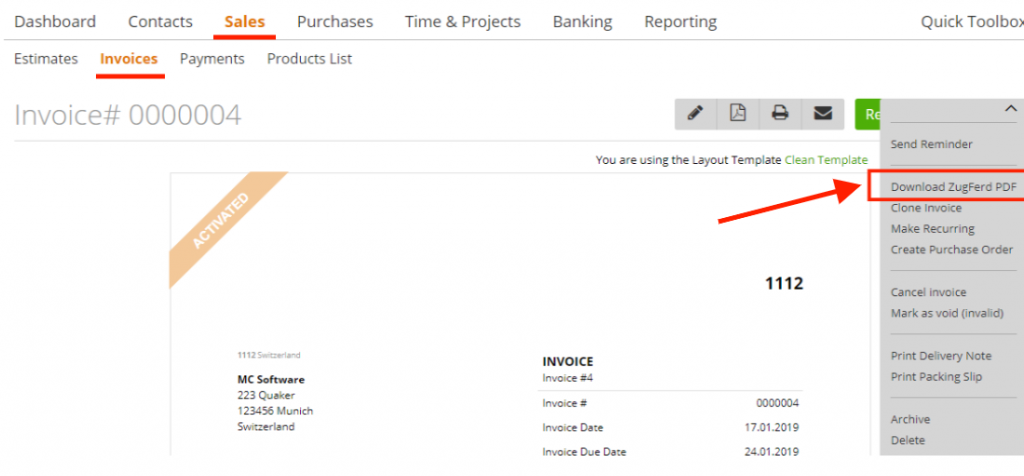Screen dimensions: 1024x476
Task: Open the Payments sub-tab
Action: click(212, 59)
